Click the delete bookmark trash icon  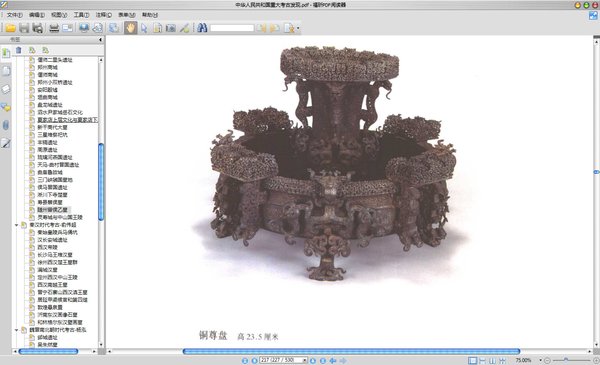pos(18,50)
